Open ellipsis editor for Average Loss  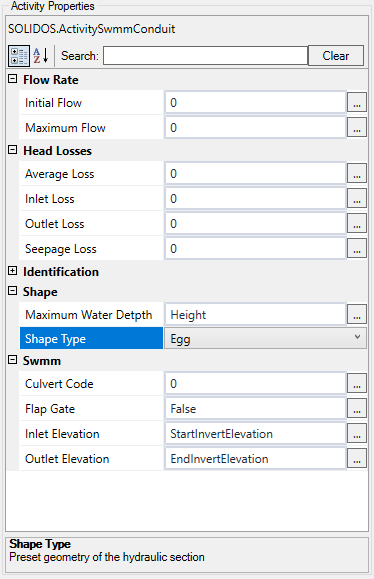click(x=357, y=173)
